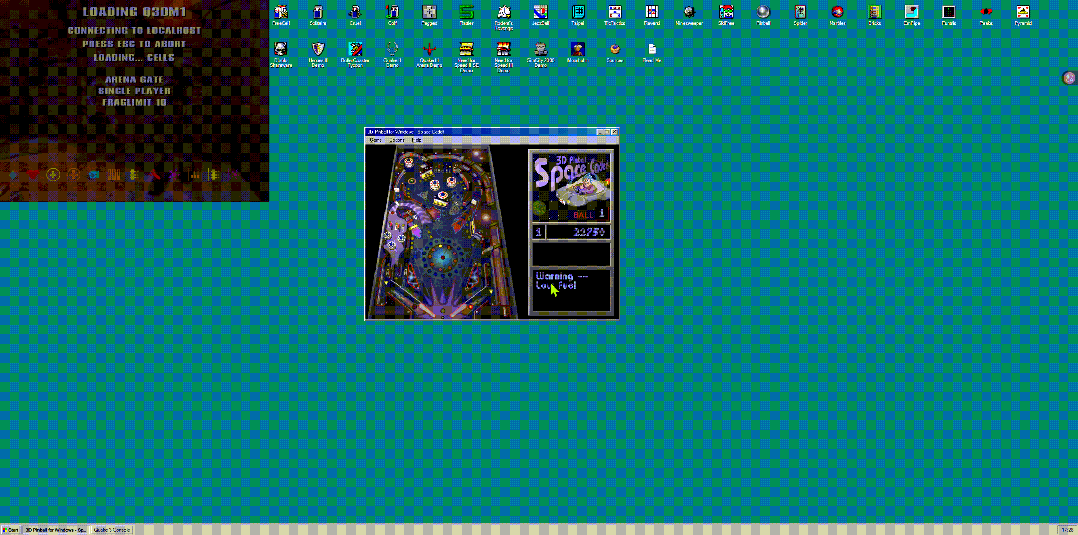Launch the SimCity 2000 Demo icon
The image size is (1078, 535).
click(541, 54)
